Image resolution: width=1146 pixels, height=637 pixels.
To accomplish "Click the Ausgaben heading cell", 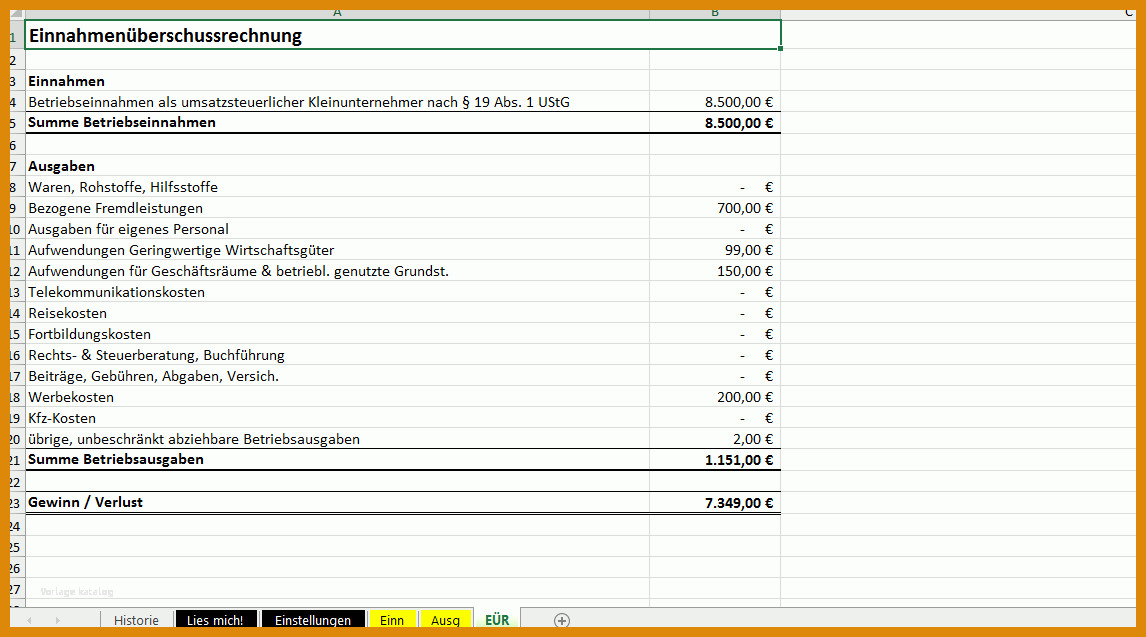I will coord(337,166).
